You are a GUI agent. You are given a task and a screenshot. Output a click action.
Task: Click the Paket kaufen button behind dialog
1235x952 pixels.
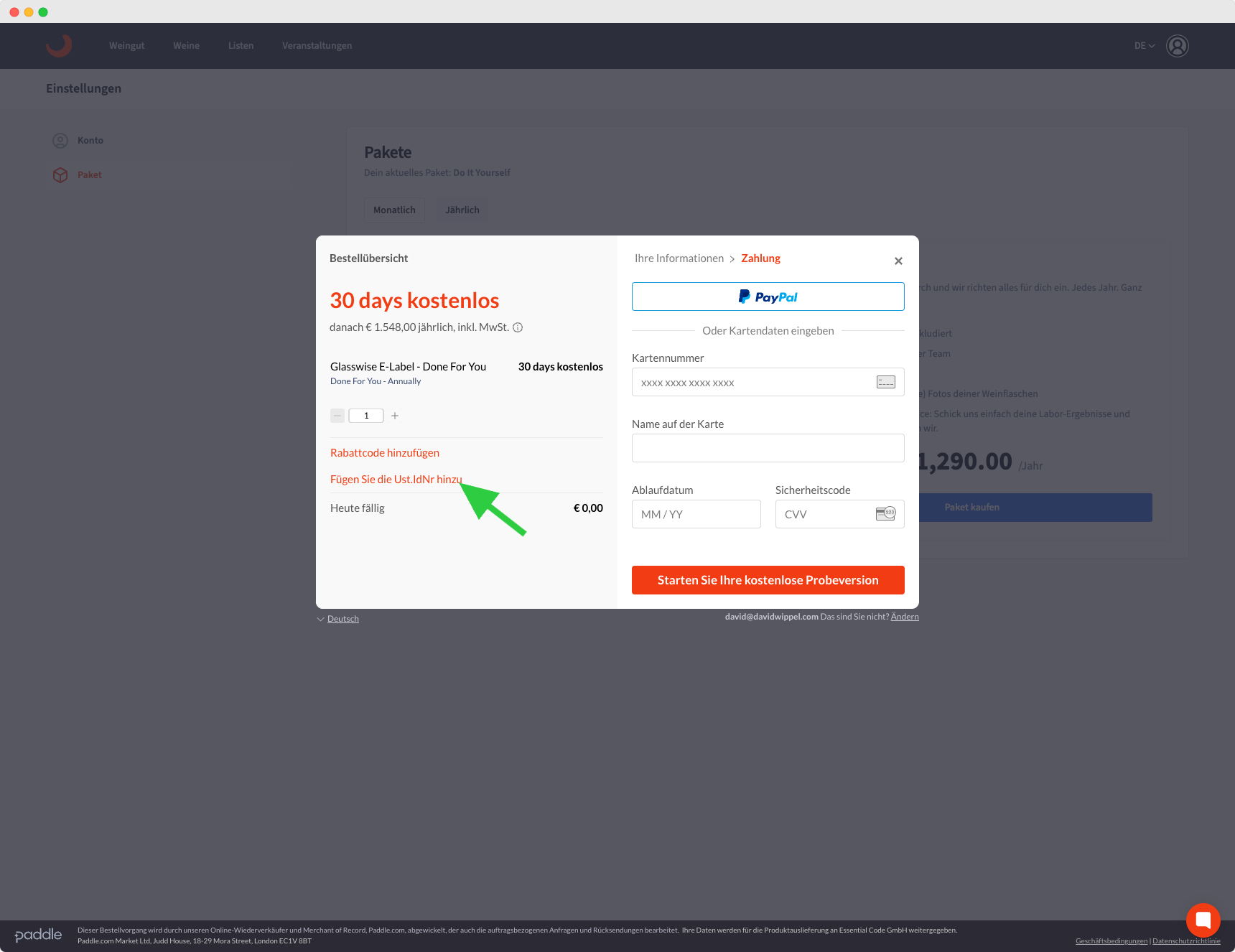click(x=1035, y=508)
